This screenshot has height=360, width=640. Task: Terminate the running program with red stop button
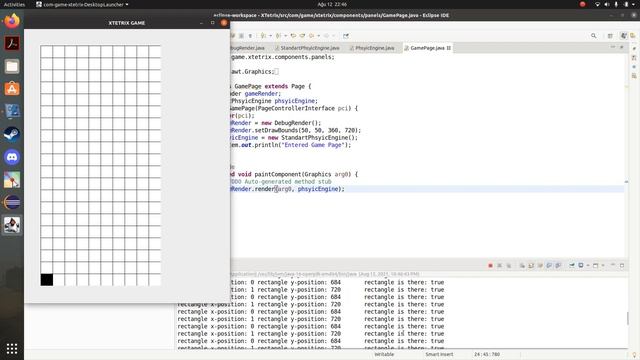[x=490, y=266]
